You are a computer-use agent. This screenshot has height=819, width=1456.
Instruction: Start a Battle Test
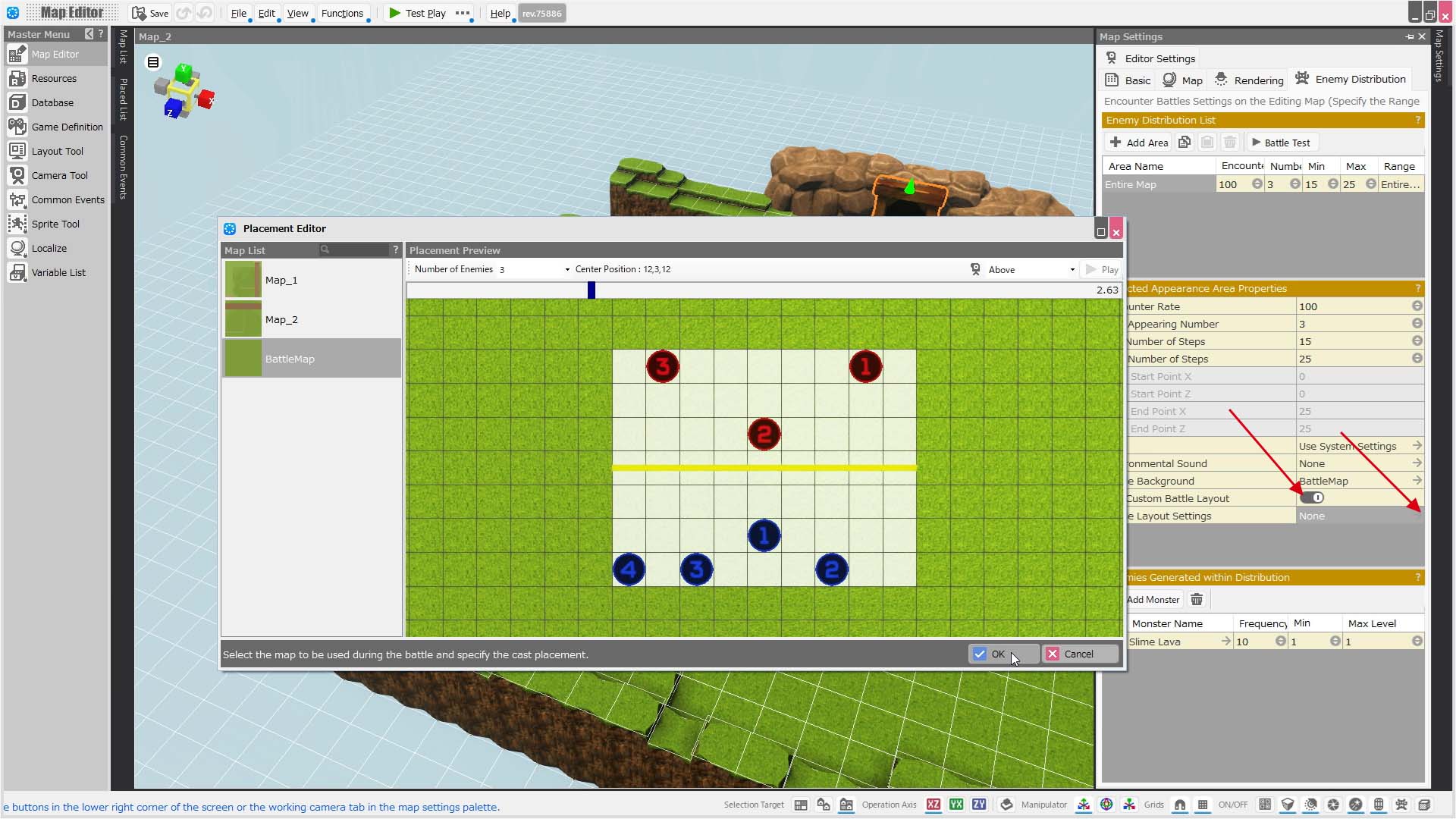point(1281,143)
